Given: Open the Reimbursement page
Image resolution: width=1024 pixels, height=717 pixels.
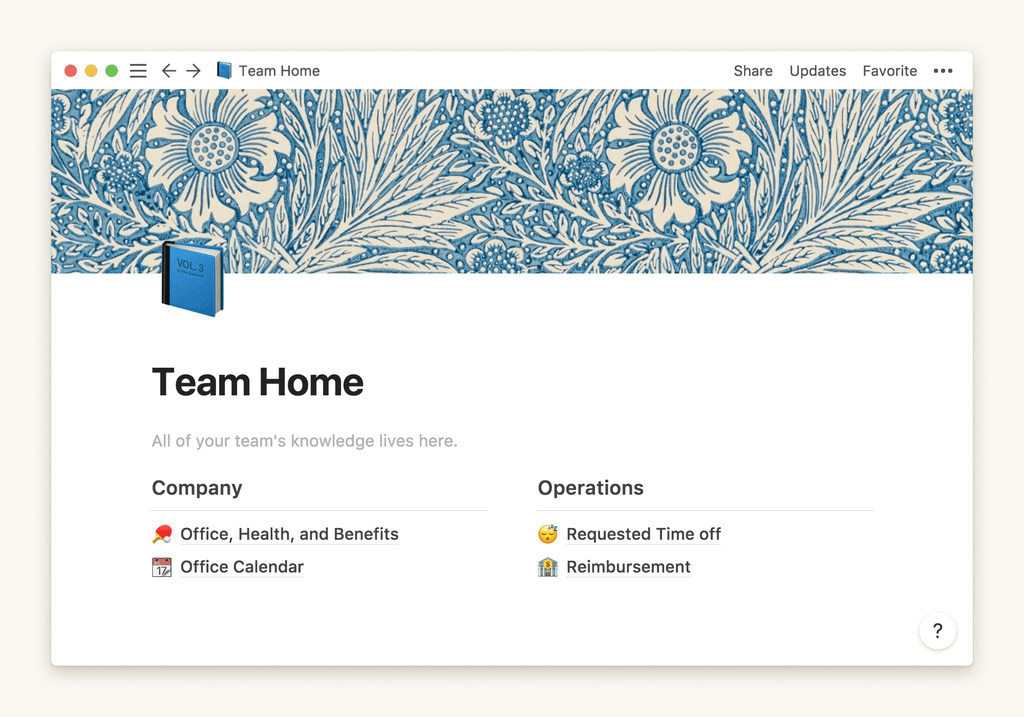Looking at the screenshot, I should click(x=628, y=567).
